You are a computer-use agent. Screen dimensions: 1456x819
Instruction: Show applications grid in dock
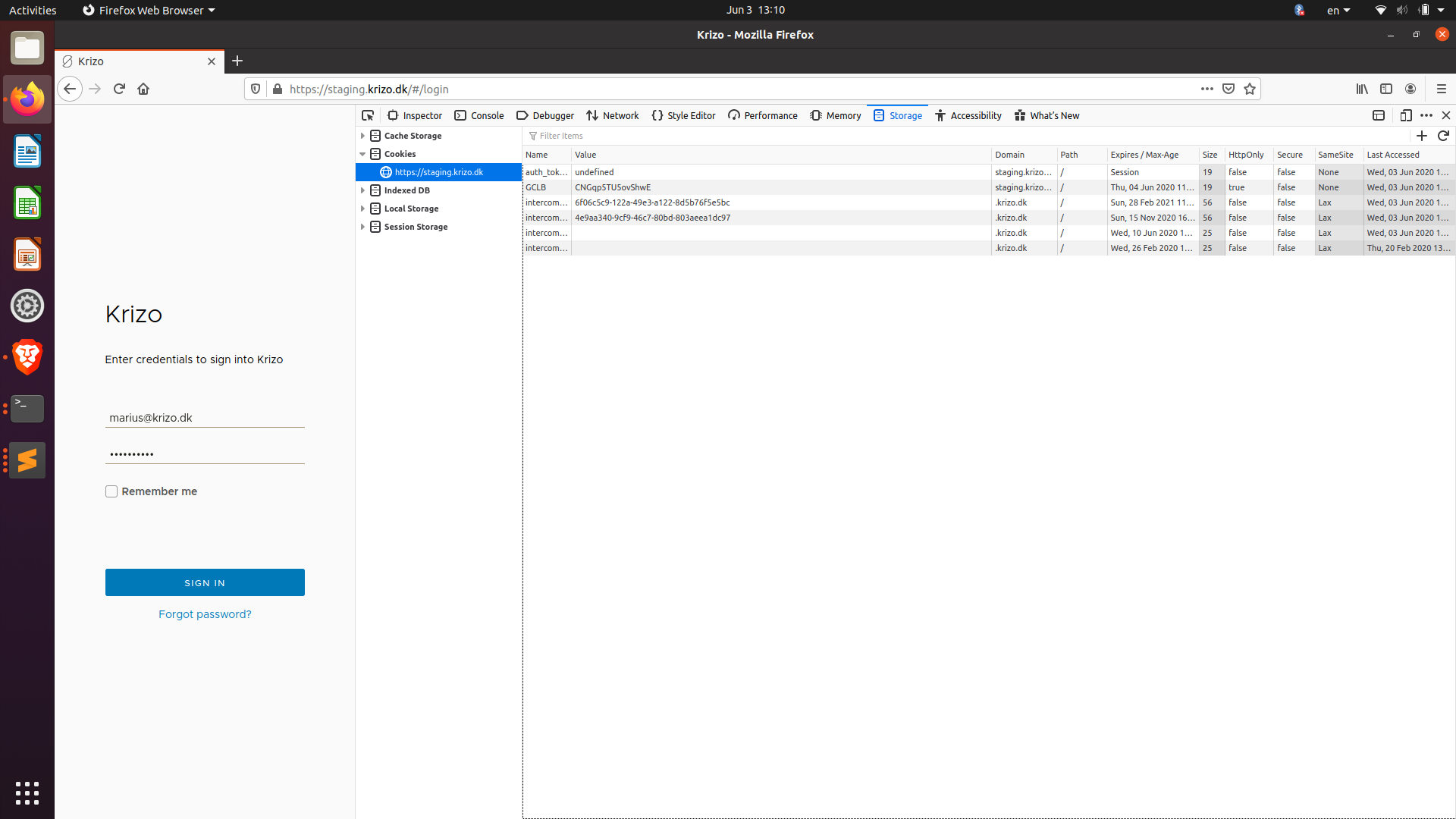pyautogui.click(x=27, y=792)
